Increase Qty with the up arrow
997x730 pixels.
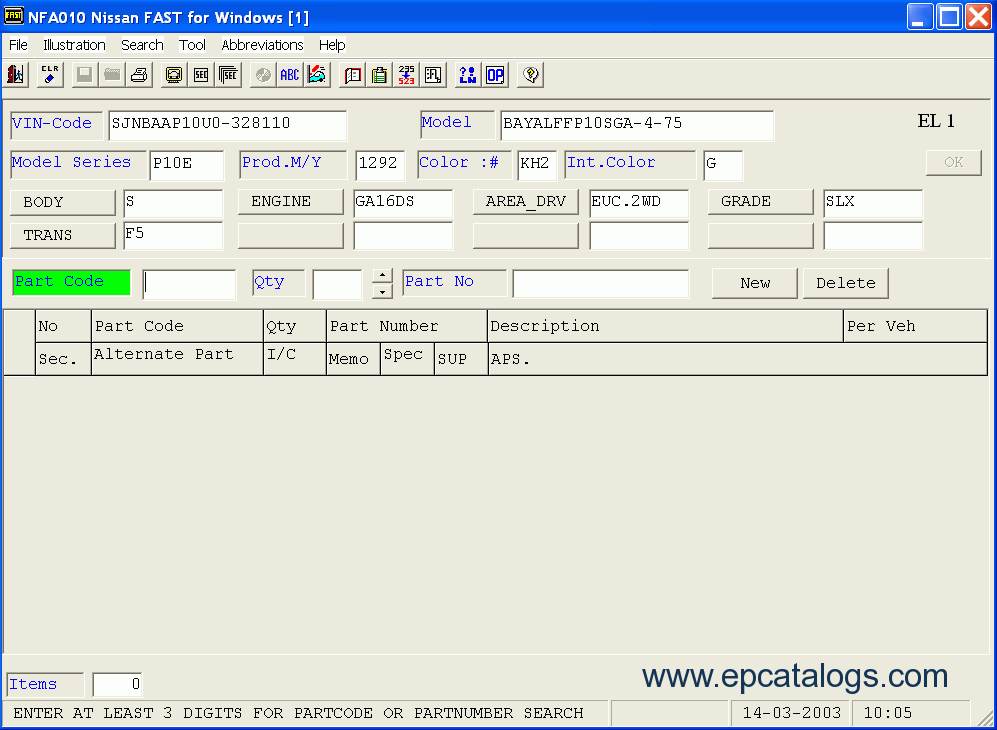pos(382,276)
